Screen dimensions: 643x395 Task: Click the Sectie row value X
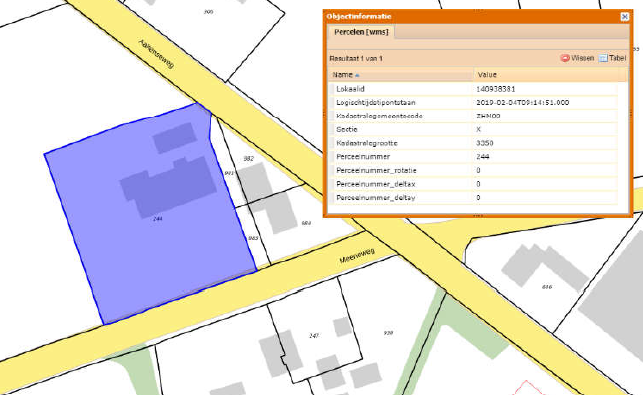(478, 129)
